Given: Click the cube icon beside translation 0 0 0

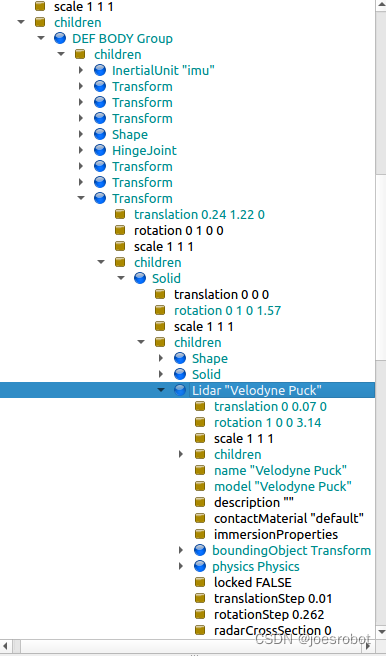Looking at the screenshot, I should pos(160,294).
